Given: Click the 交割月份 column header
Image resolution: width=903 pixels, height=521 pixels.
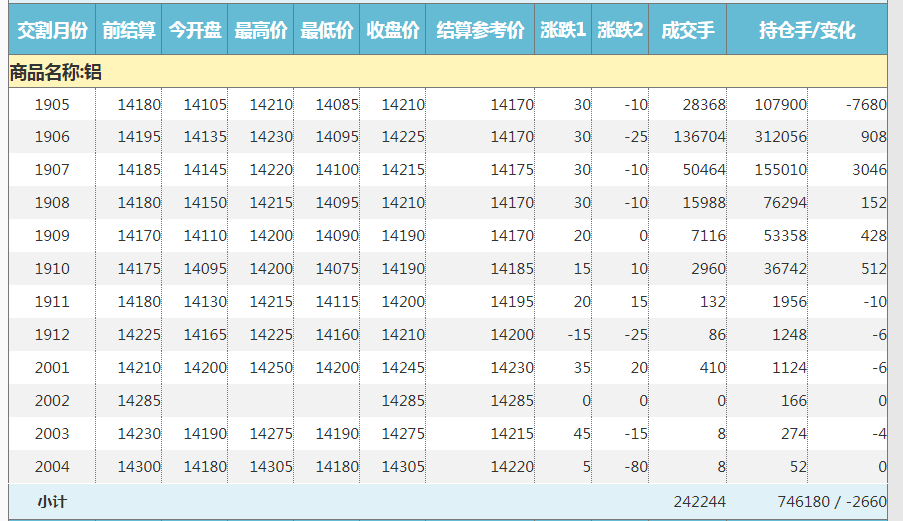Looking at the screenshot, I should pyautogui.click(x=52, y=31).
